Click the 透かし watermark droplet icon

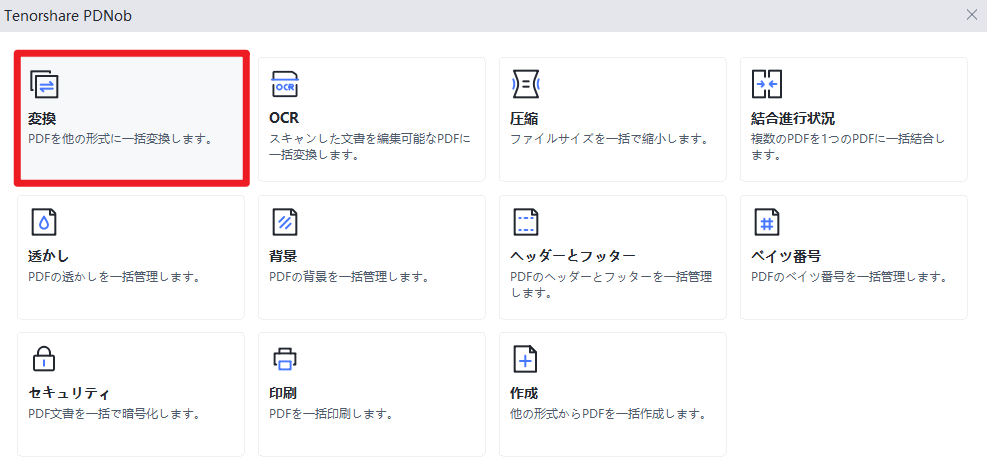coord(44,222)
